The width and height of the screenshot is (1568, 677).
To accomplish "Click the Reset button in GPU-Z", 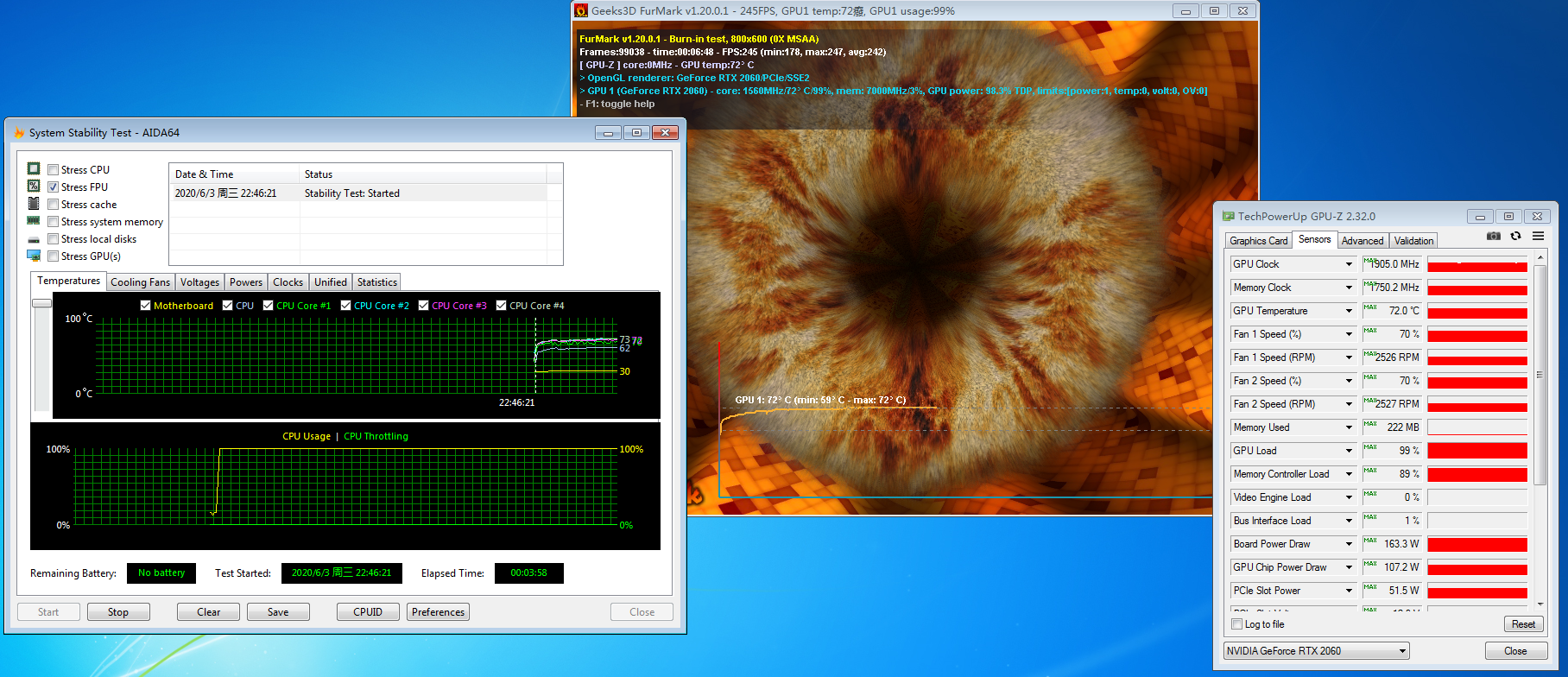I will pos(1523,624).
